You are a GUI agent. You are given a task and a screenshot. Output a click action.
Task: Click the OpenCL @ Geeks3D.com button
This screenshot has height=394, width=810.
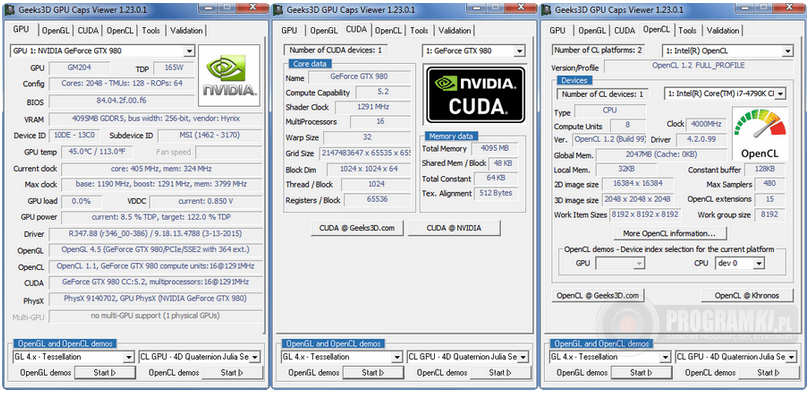click(x=598, y=295)
